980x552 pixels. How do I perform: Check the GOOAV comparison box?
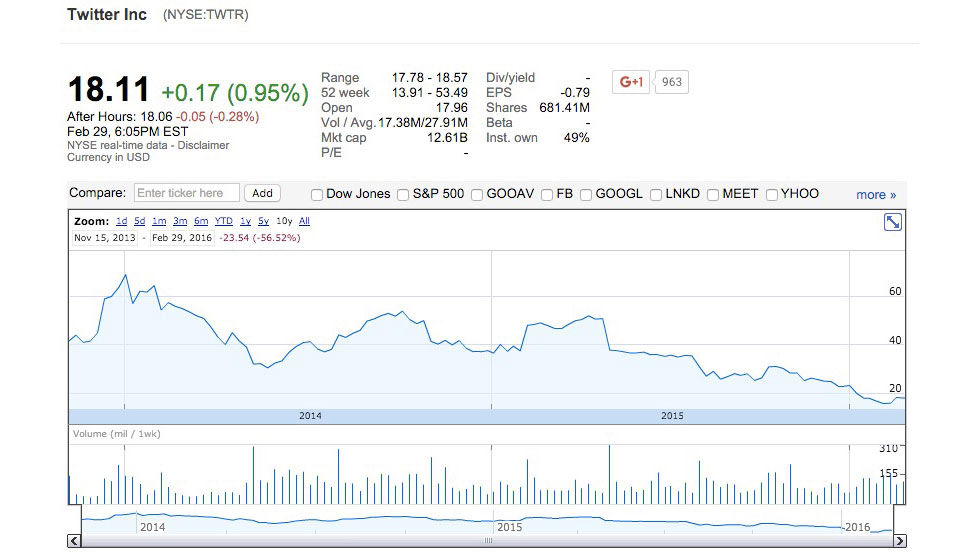[477, 195]
